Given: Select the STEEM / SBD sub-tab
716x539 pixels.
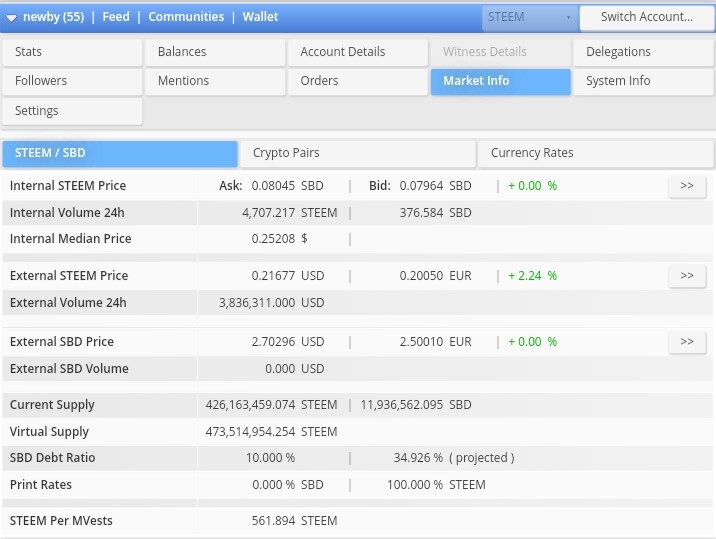Looking at the screenshot, I should (120, 153).
